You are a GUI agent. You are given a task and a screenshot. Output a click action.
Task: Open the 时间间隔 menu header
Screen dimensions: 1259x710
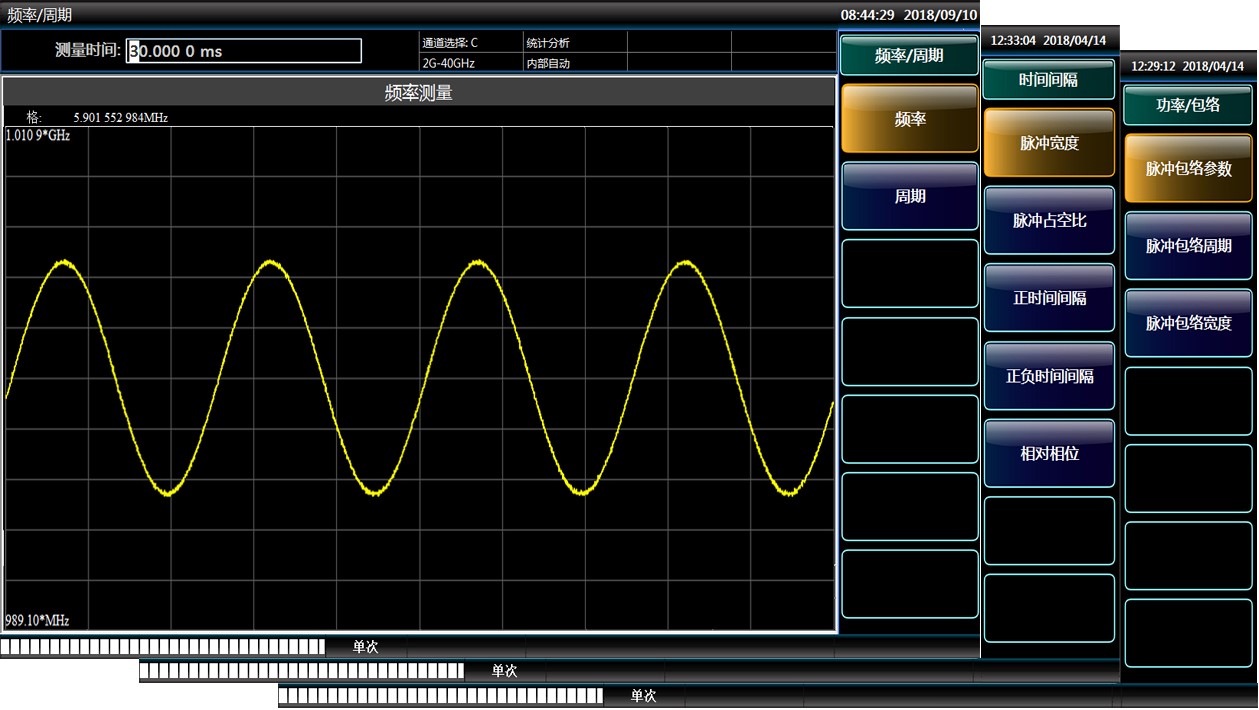(1049, 80)
